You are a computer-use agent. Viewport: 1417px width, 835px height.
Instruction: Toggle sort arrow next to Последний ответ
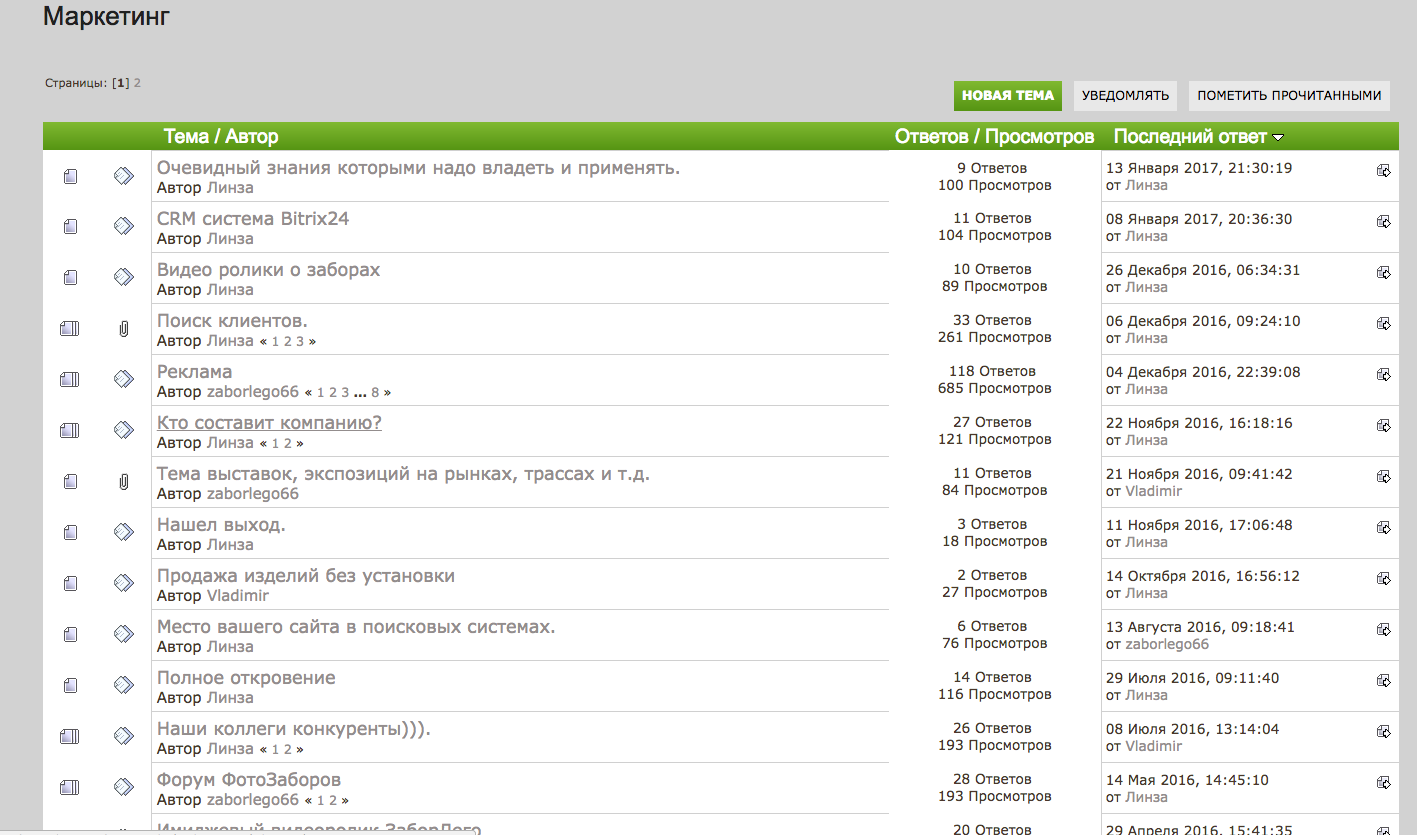(x=1278, y=138)
